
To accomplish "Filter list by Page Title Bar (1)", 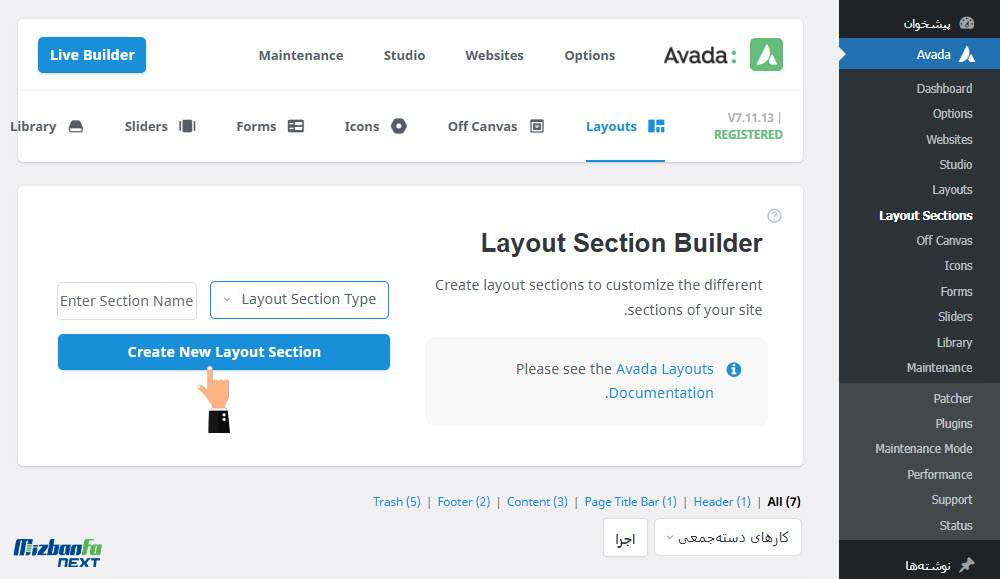I will [631, 502].
